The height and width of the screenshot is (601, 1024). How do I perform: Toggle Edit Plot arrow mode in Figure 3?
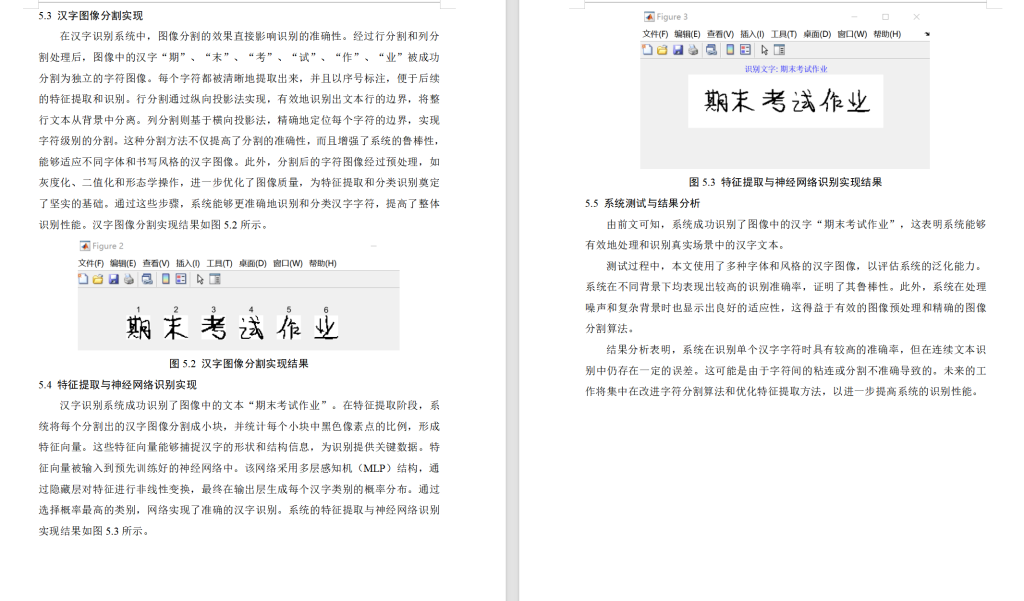765,50
